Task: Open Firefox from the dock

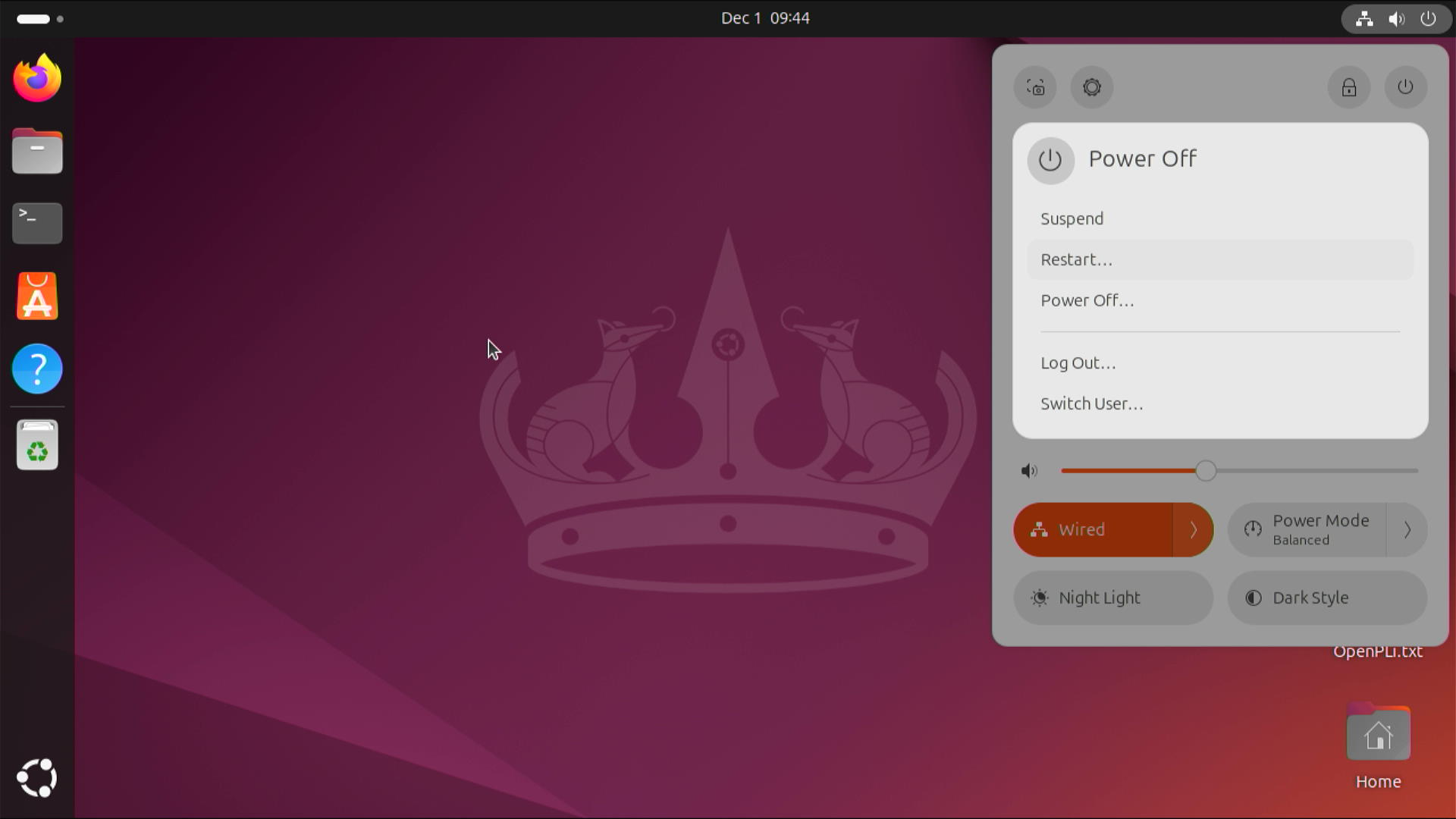Action: coord(37,78)
